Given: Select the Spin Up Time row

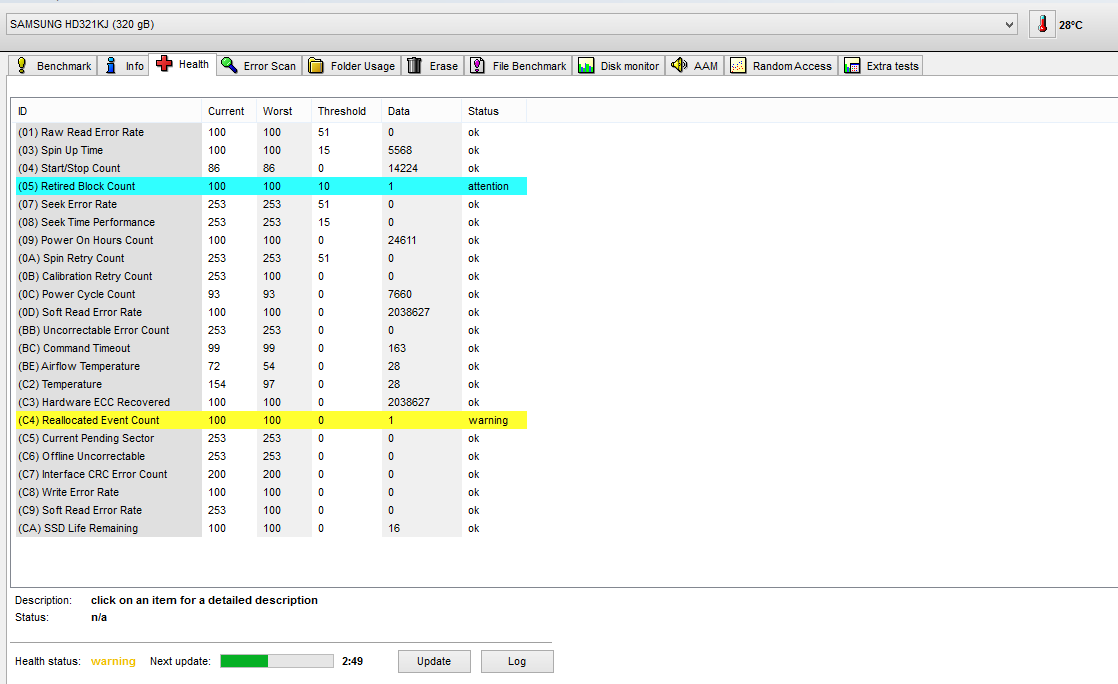Looking at the screenshot, I should point(272,150).
